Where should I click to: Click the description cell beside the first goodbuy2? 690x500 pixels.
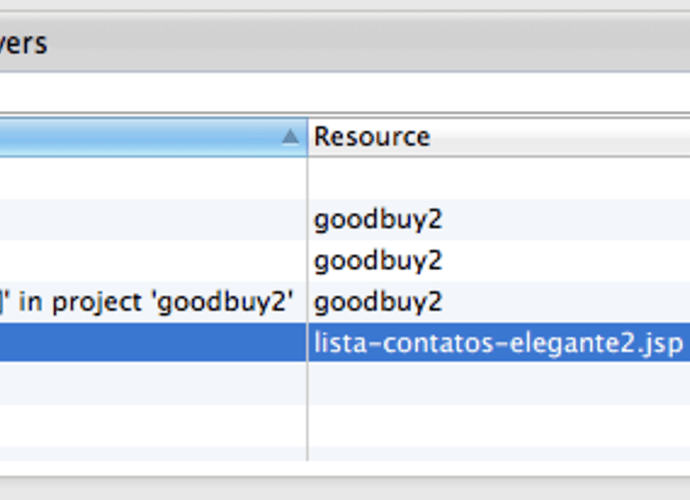coord(153,220)
